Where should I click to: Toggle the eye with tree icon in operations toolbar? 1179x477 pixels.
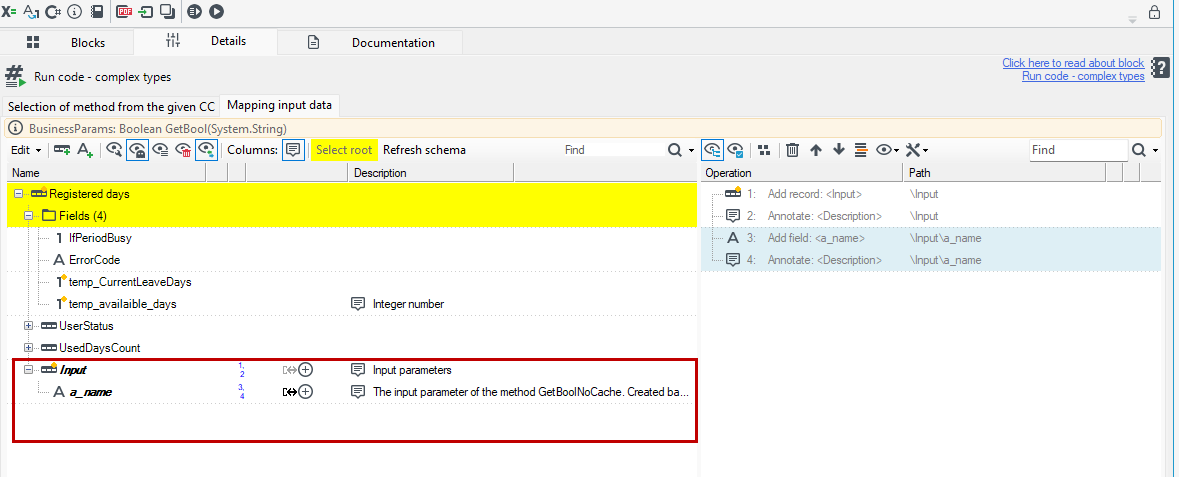pyautogui.click(x=712, y=150)
